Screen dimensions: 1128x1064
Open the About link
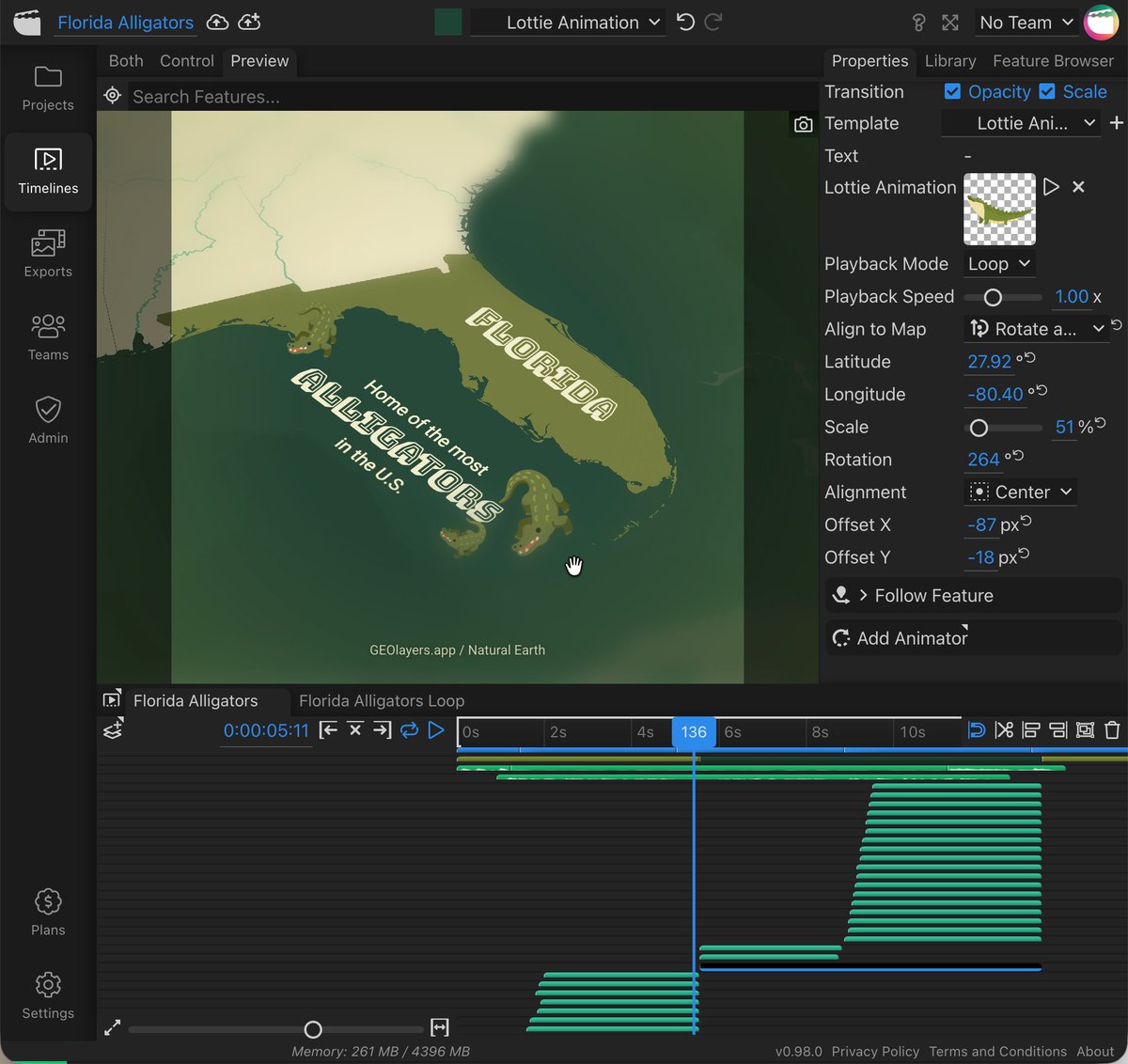(1095, 1052)
